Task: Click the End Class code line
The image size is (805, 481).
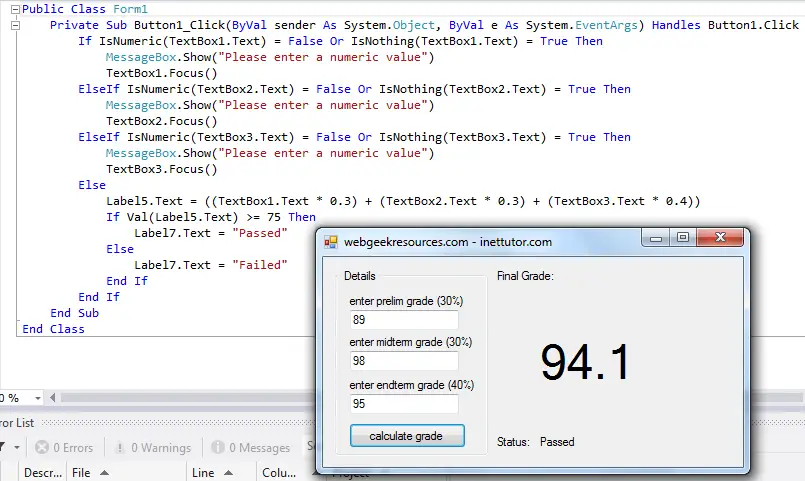Action: 53,329
